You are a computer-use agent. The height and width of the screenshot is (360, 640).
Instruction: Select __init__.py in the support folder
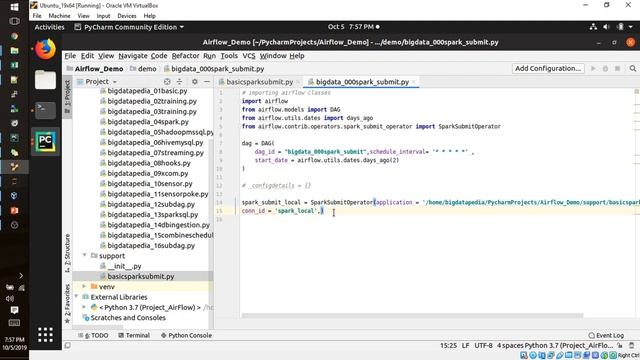coord(124,266)
